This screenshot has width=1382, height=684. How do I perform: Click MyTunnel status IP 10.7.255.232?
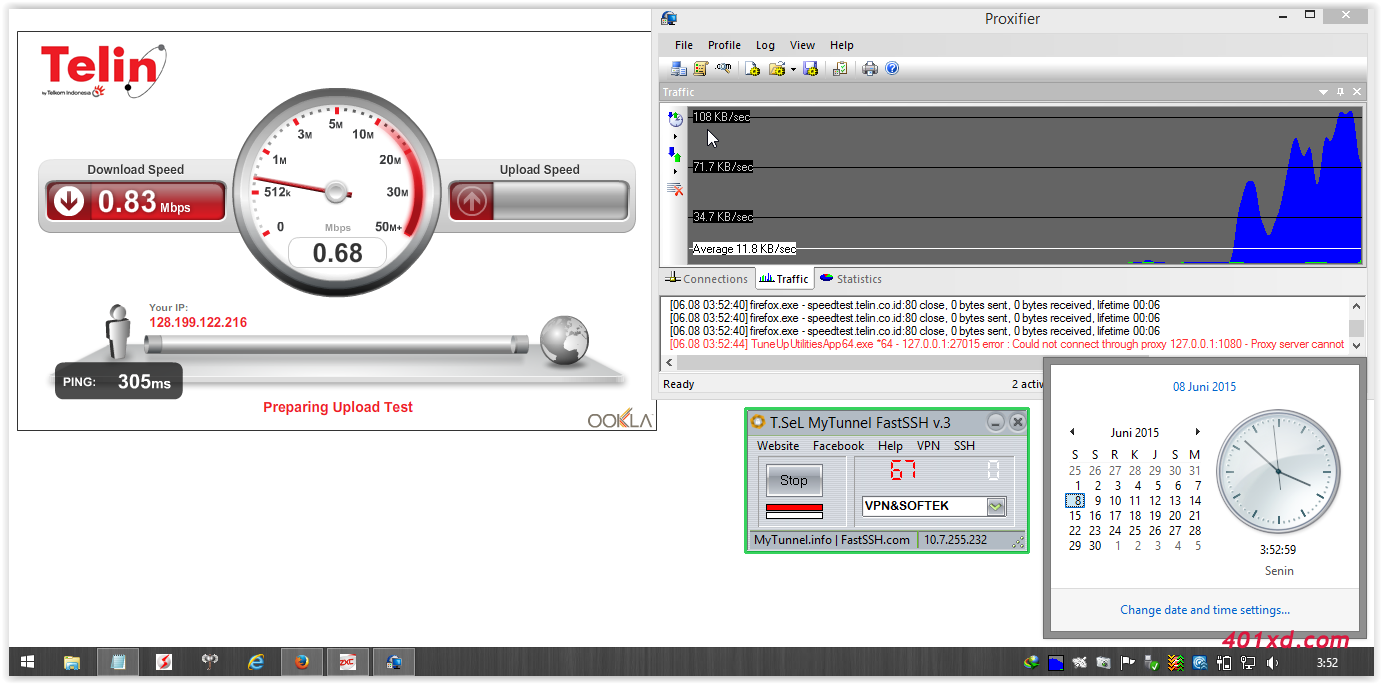955,540
